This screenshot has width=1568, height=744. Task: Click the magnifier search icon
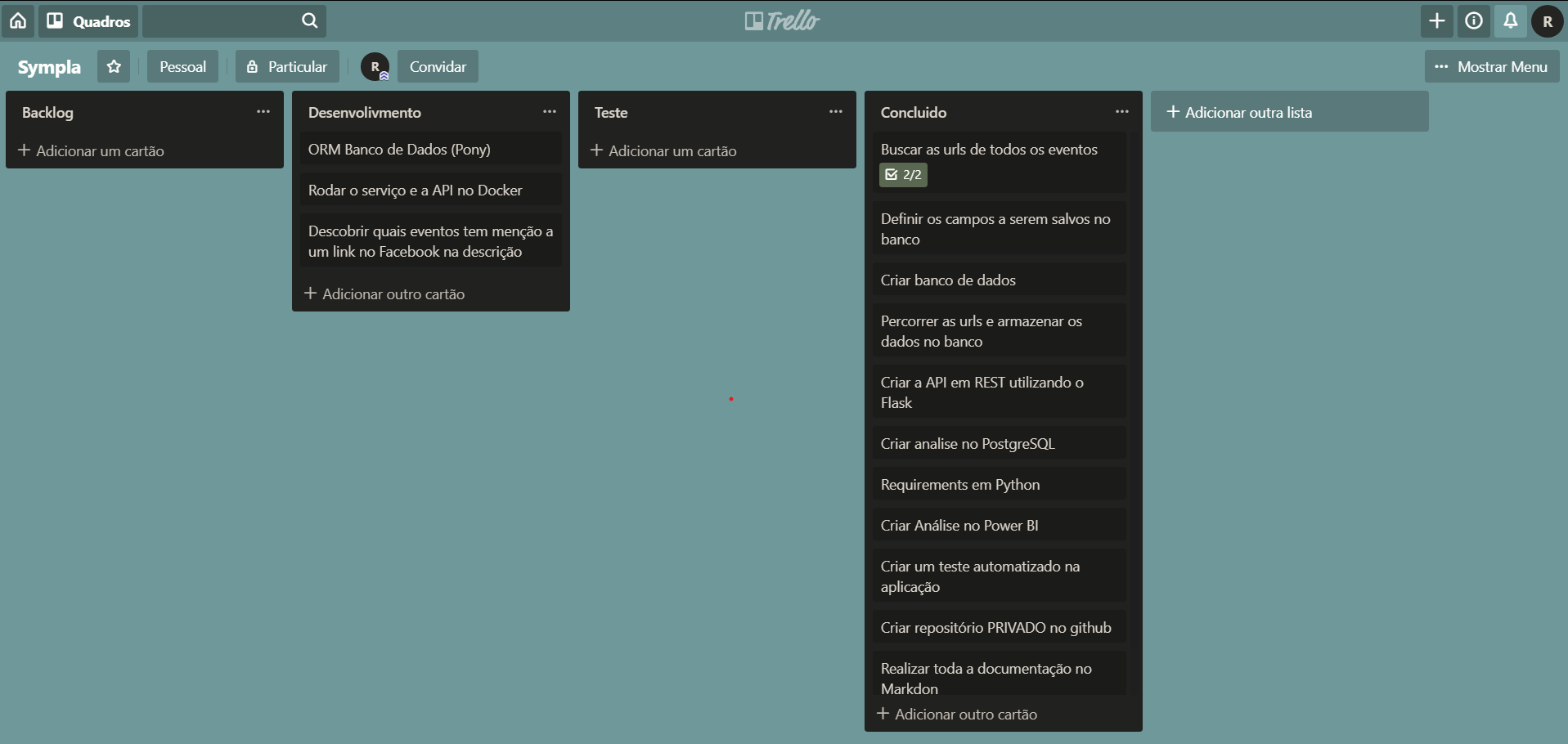309,20
